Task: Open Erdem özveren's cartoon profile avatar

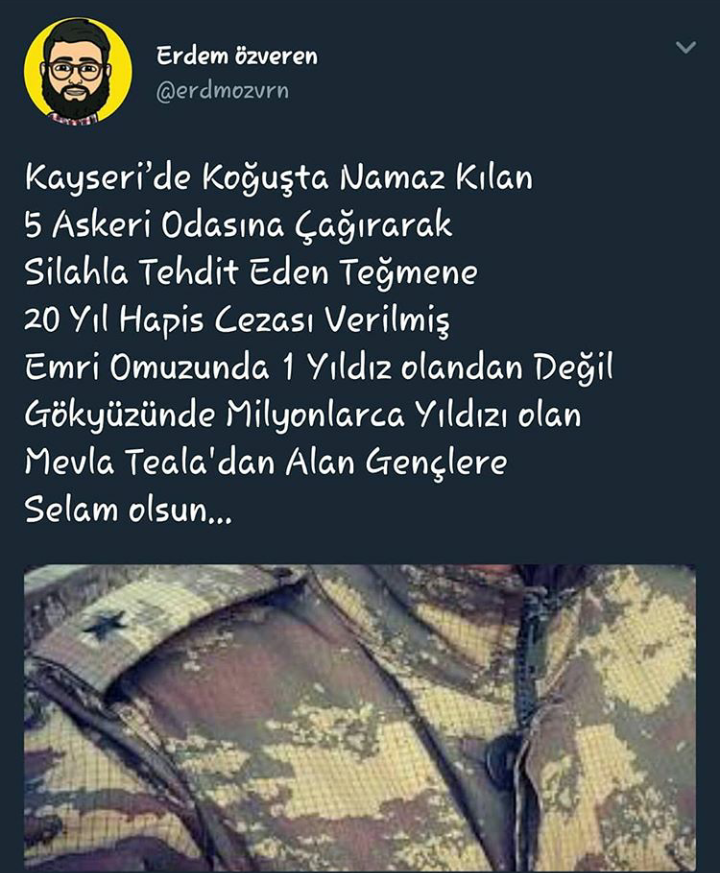Action: pos(78,71)
